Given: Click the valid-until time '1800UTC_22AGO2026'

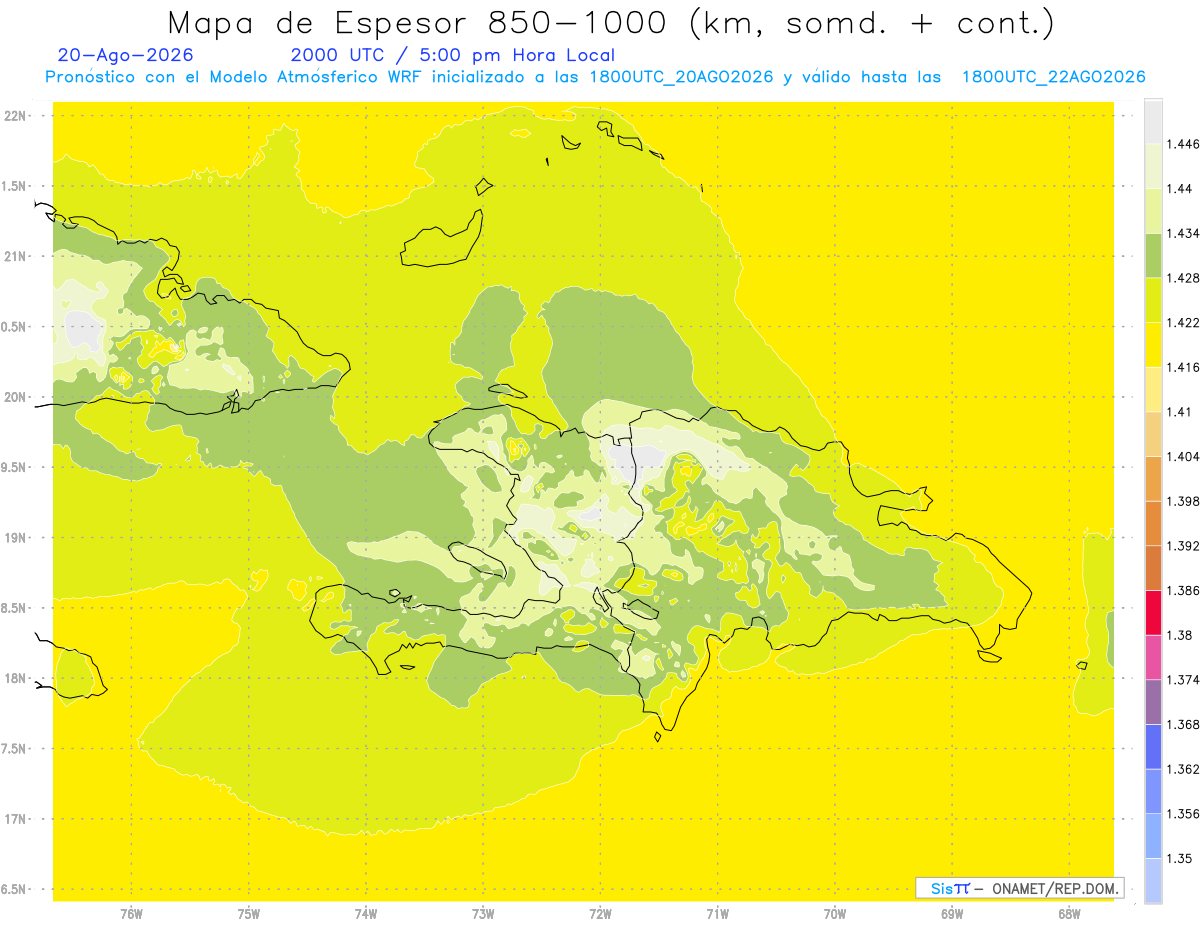Looking at the screenshot, I should pos(1053,77).
